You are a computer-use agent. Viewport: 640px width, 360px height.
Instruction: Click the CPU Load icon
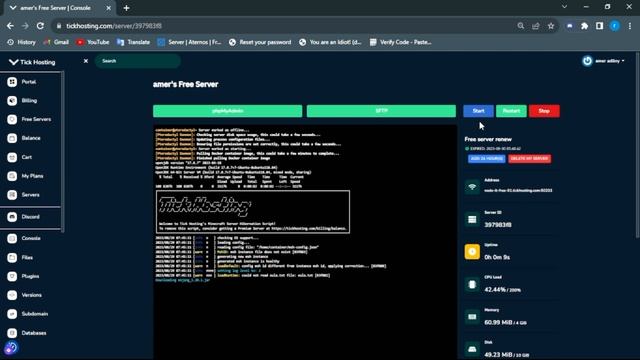(x=472, y=284)
